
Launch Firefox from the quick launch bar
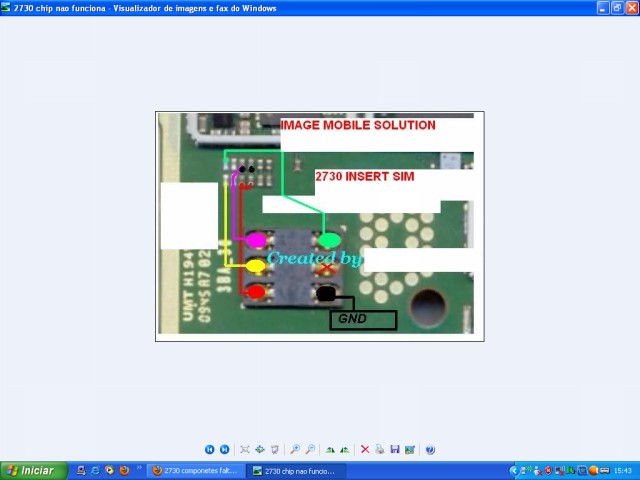[x=124, y=471]
